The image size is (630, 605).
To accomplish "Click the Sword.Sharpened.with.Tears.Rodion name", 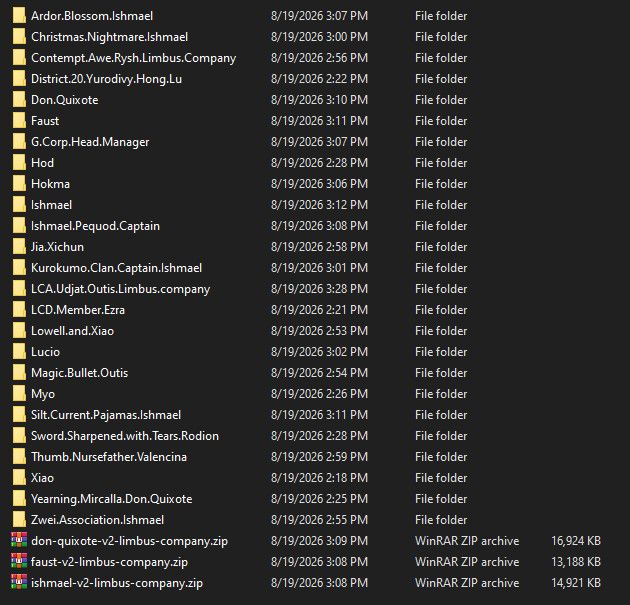I will click(125, 436).
